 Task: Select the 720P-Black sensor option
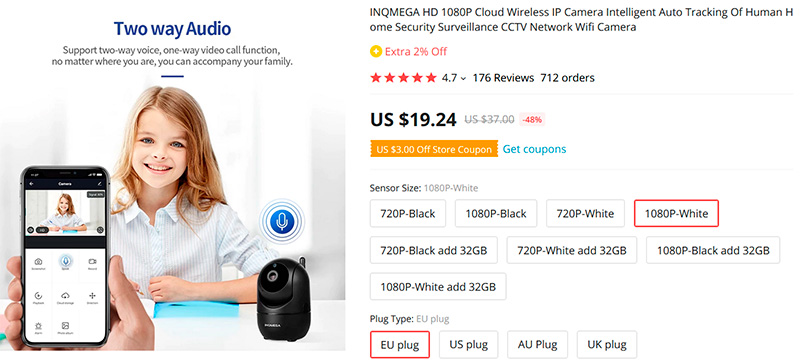click(x=408, y=213)
